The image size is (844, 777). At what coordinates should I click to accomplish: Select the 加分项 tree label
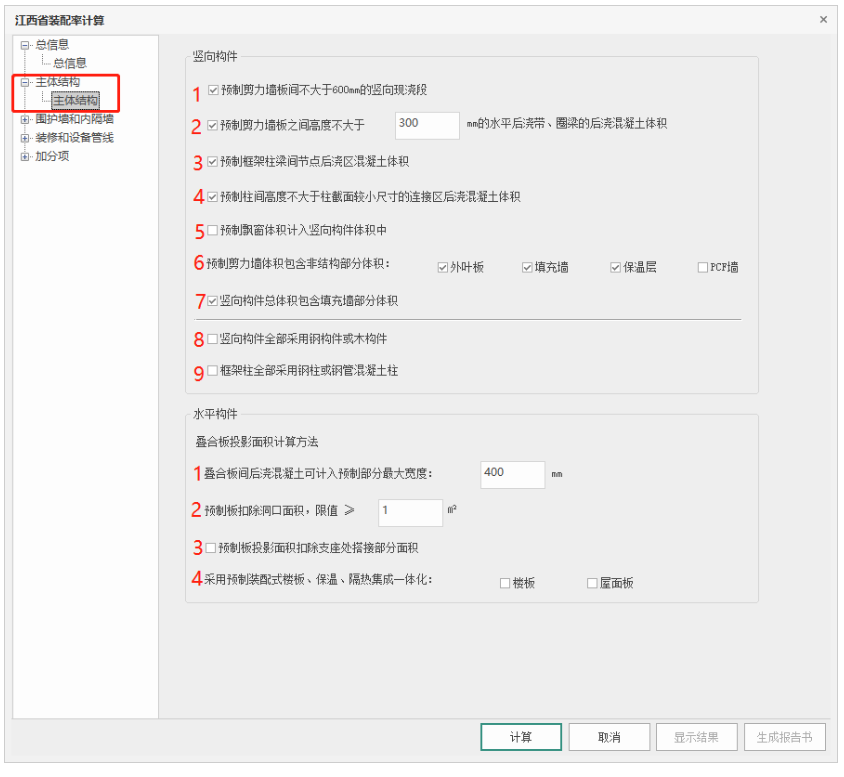point(52,157)
